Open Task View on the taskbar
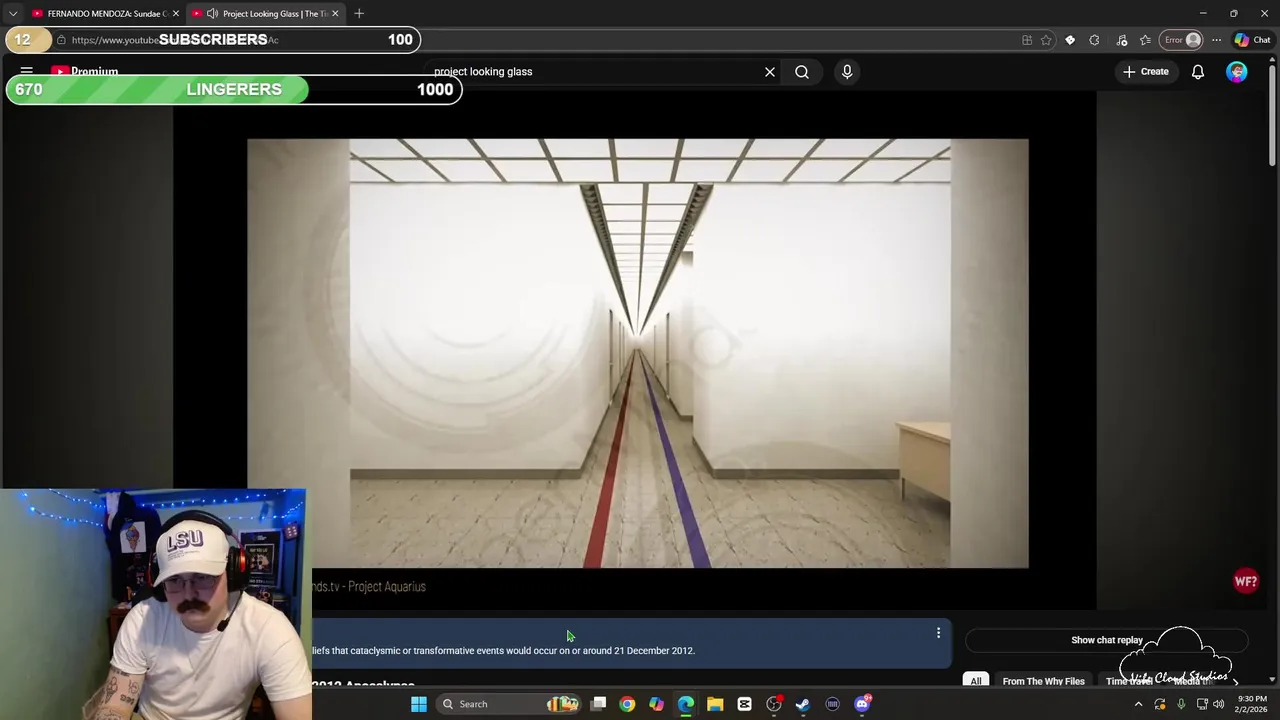This screenshot has width=1280, height=720. (x=598, y=704)
